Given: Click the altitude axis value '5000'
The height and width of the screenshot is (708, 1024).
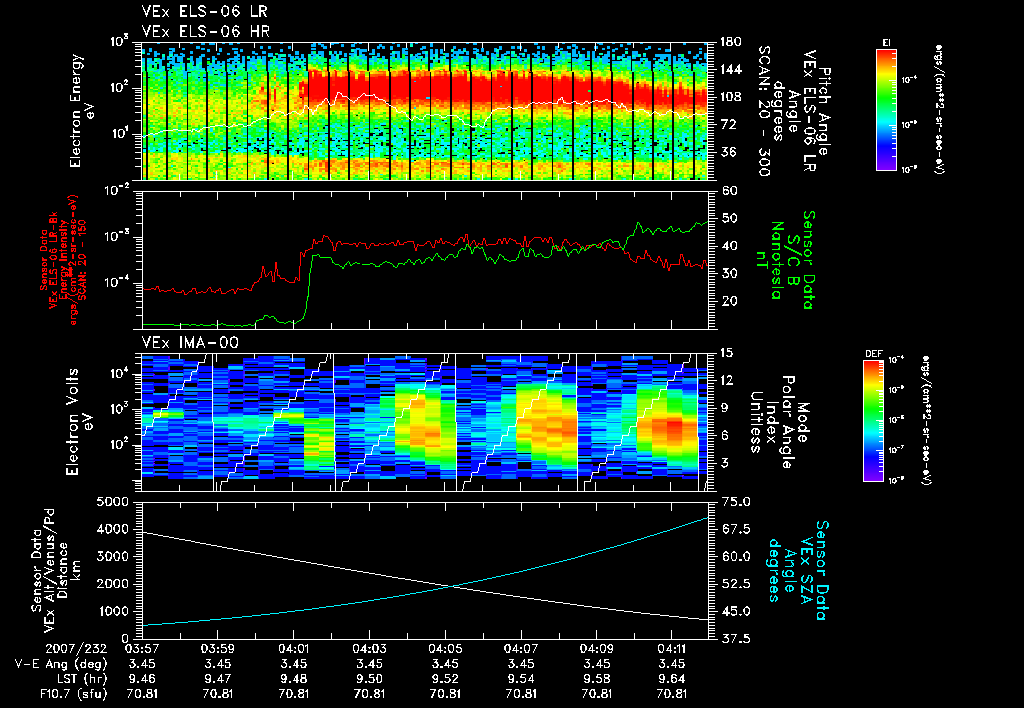Looking at the screenshot, I should click(x=112, y=502).
